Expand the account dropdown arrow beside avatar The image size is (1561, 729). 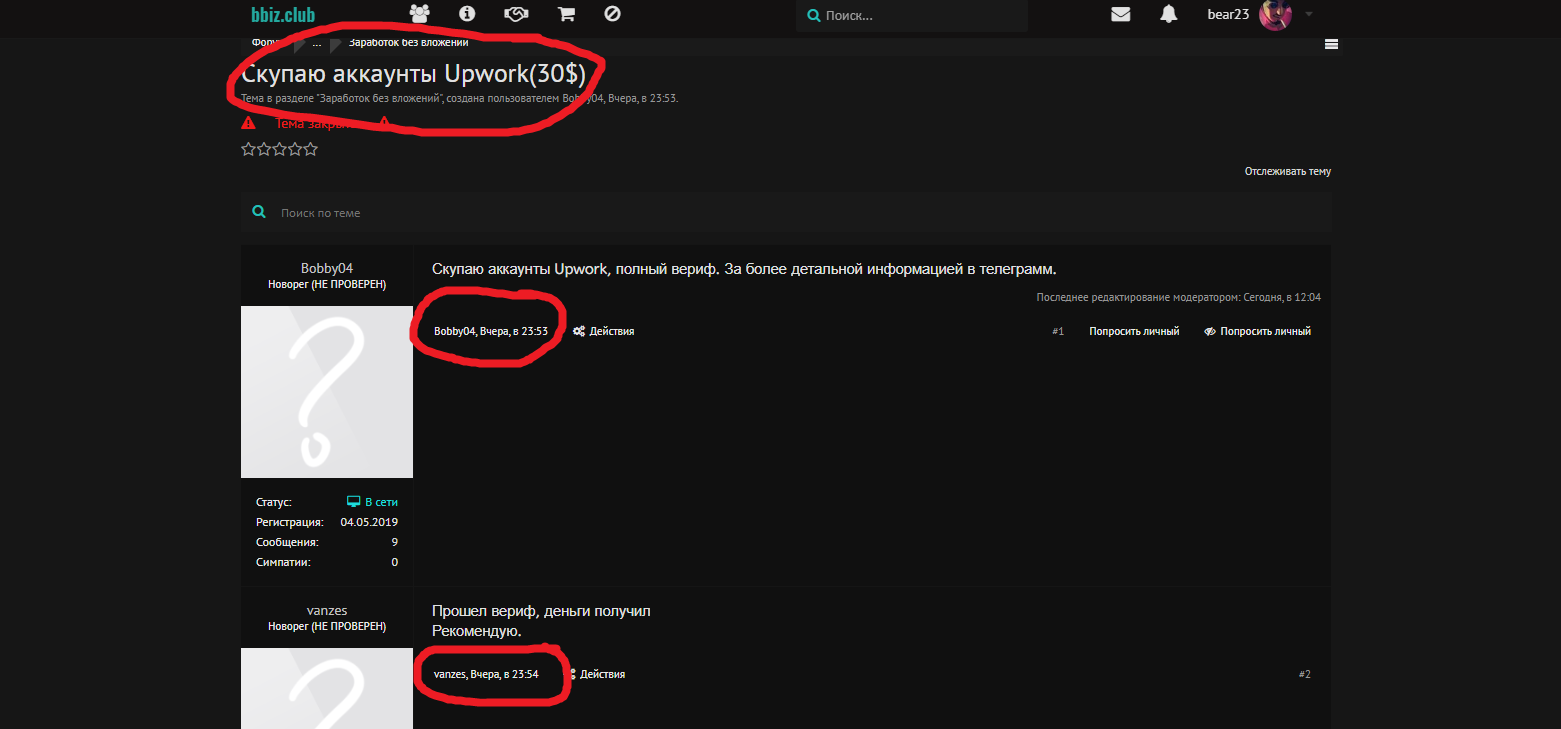tap(1309, 14)
